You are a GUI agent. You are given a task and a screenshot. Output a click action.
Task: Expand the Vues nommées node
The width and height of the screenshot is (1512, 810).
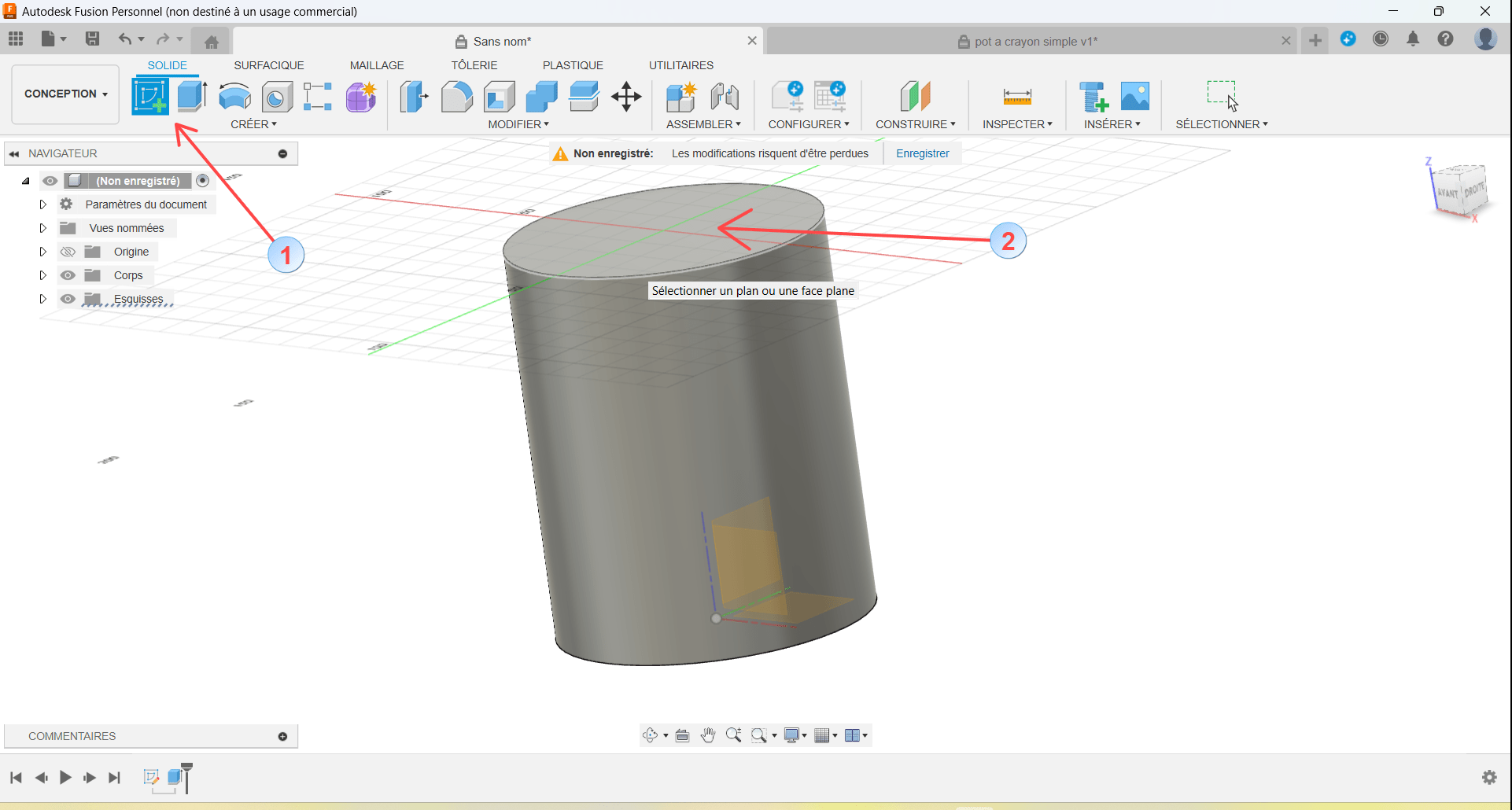pos(43,228)
